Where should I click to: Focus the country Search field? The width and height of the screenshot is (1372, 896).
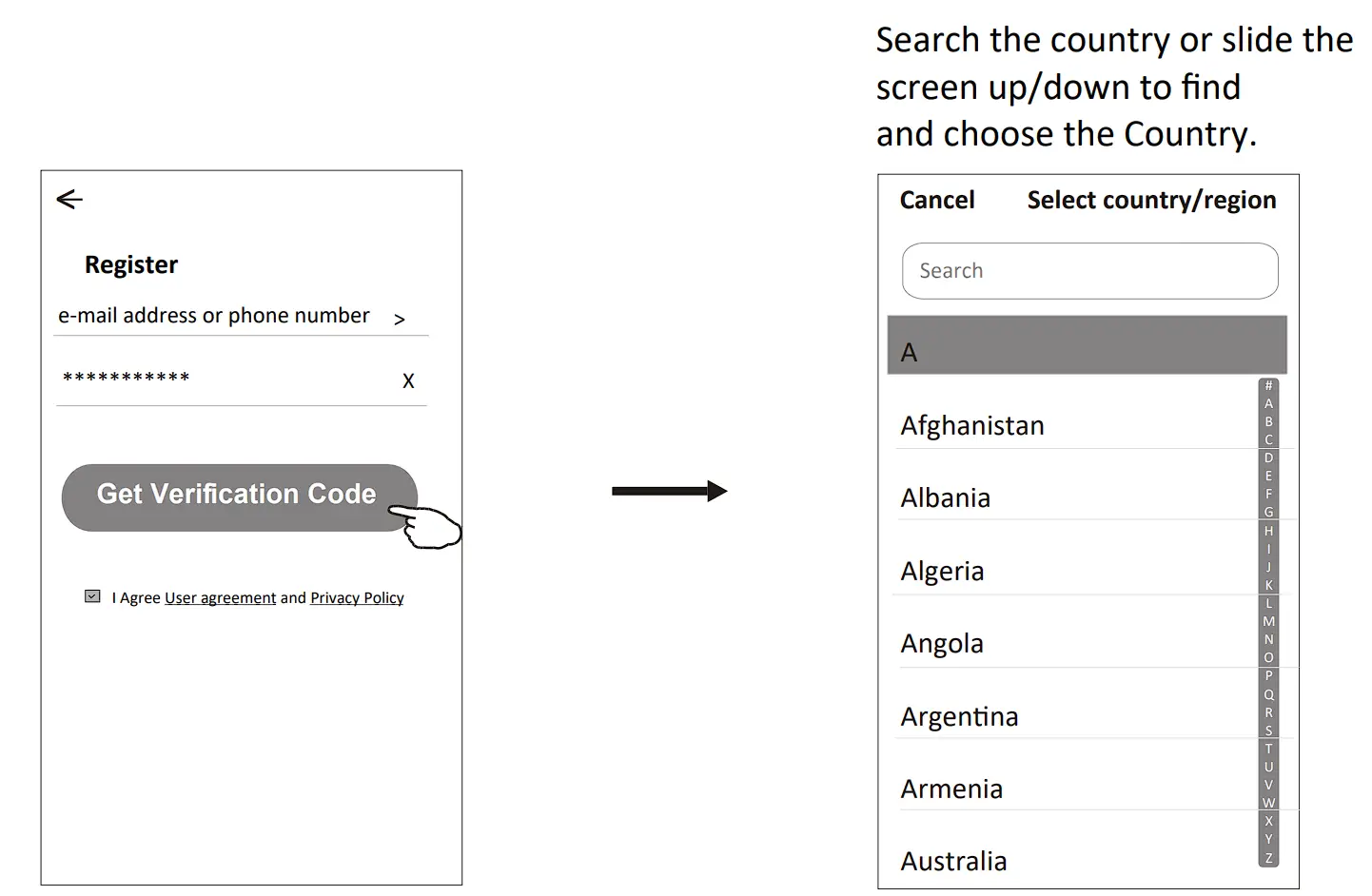click(x=1089, y=271)
